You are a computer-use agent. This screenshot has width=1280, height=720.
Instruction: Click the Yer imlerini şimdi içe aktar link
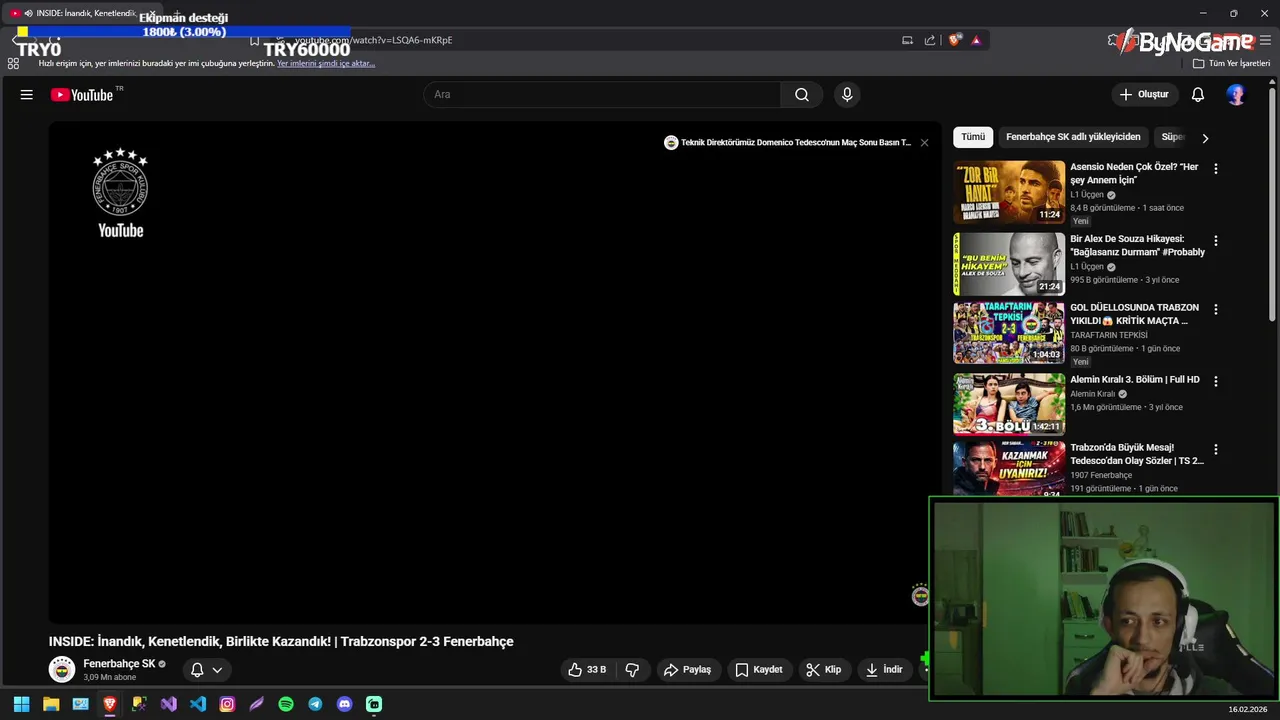326,63
